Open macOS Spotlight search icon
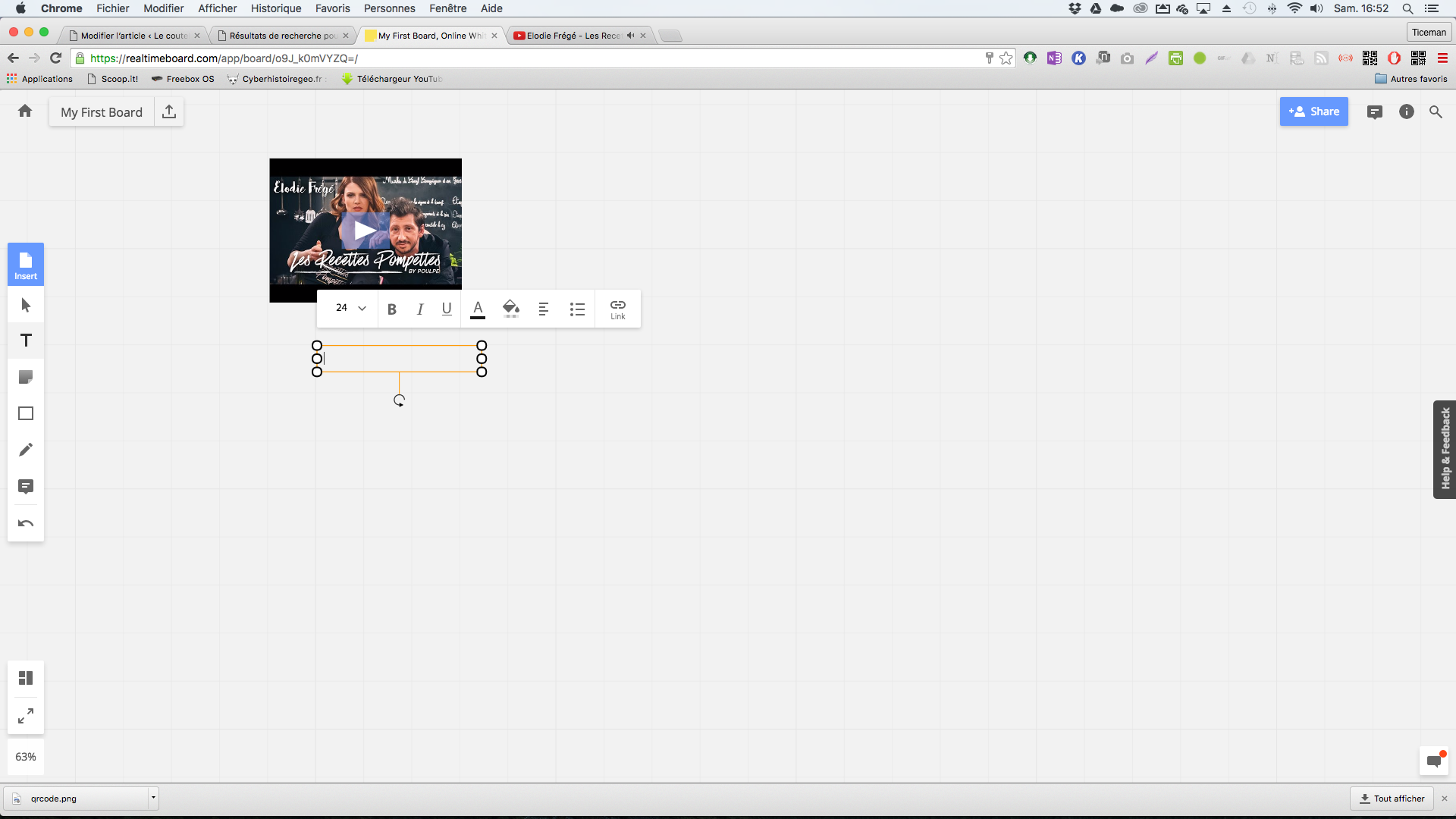The height and width of the screenshot is (819, 1456). click(x=1407, y=8)
